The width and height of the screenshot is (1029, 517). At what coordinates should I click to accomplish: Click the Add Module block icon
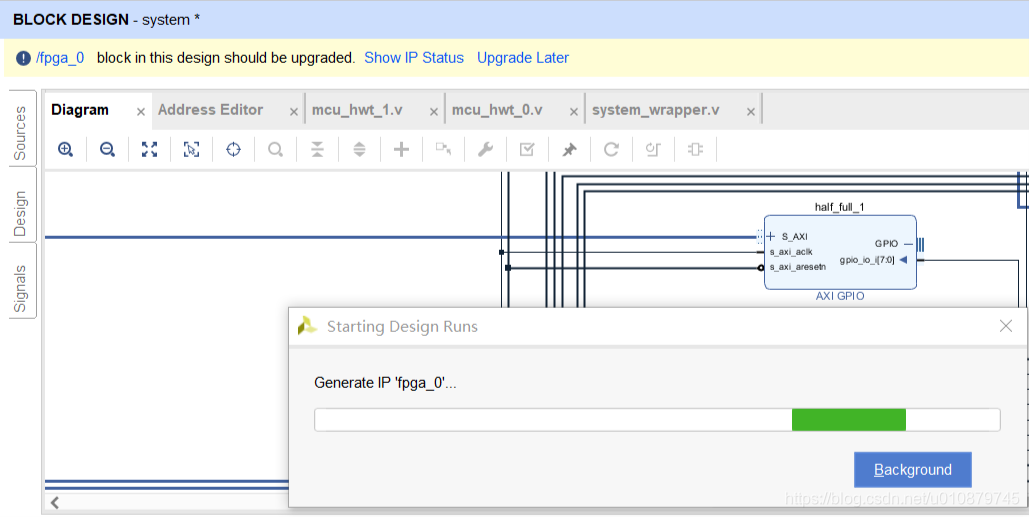(695, 150)
